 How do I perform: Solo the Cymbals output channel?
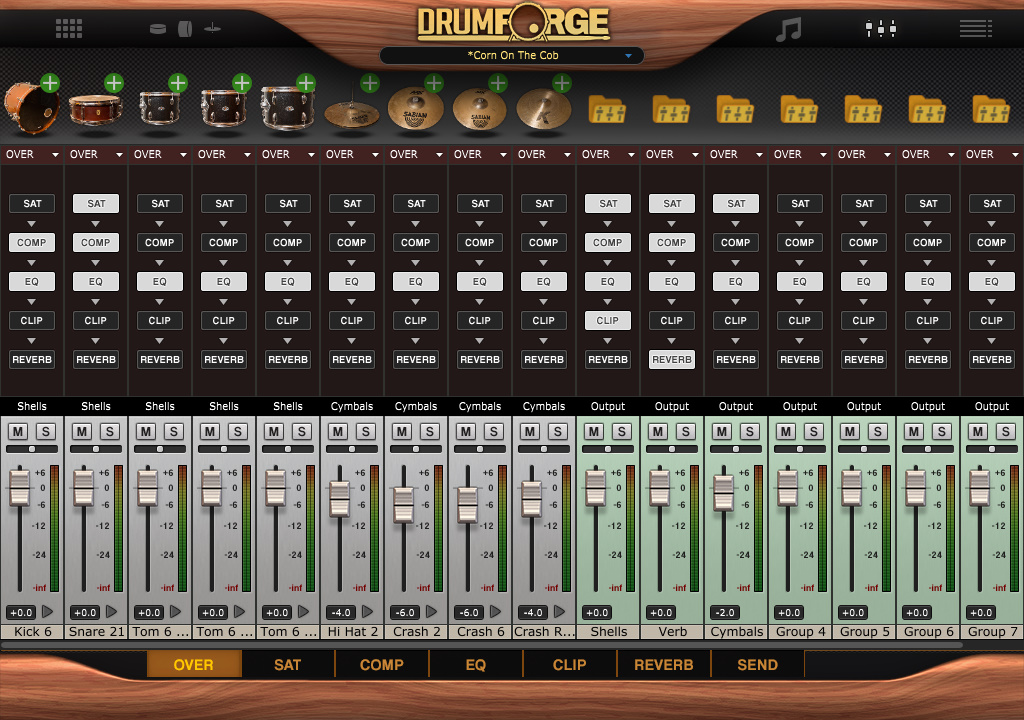750,431
